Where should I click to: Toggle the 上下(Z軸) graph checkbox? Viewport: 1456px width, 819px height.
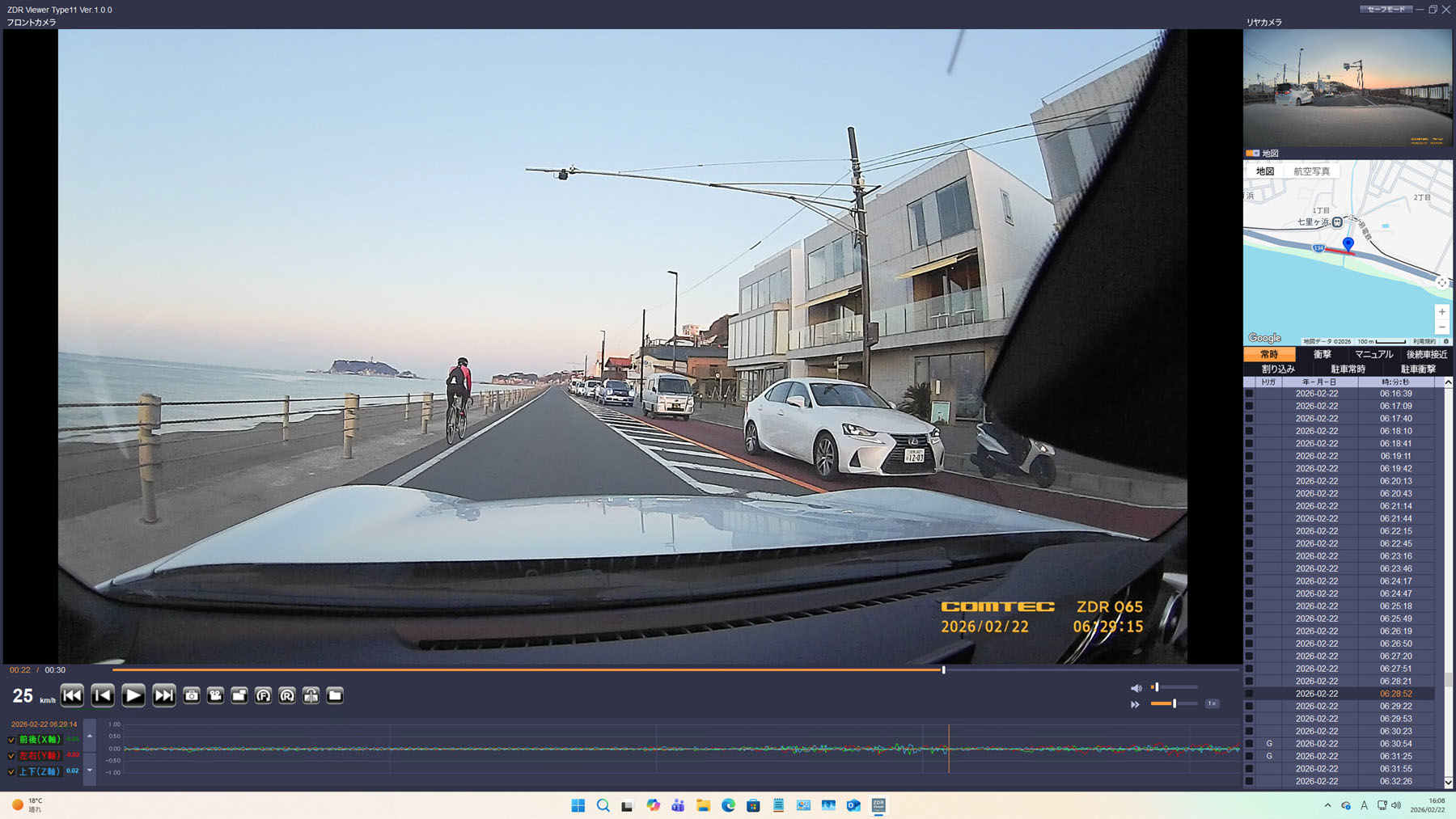coord(11,772)
